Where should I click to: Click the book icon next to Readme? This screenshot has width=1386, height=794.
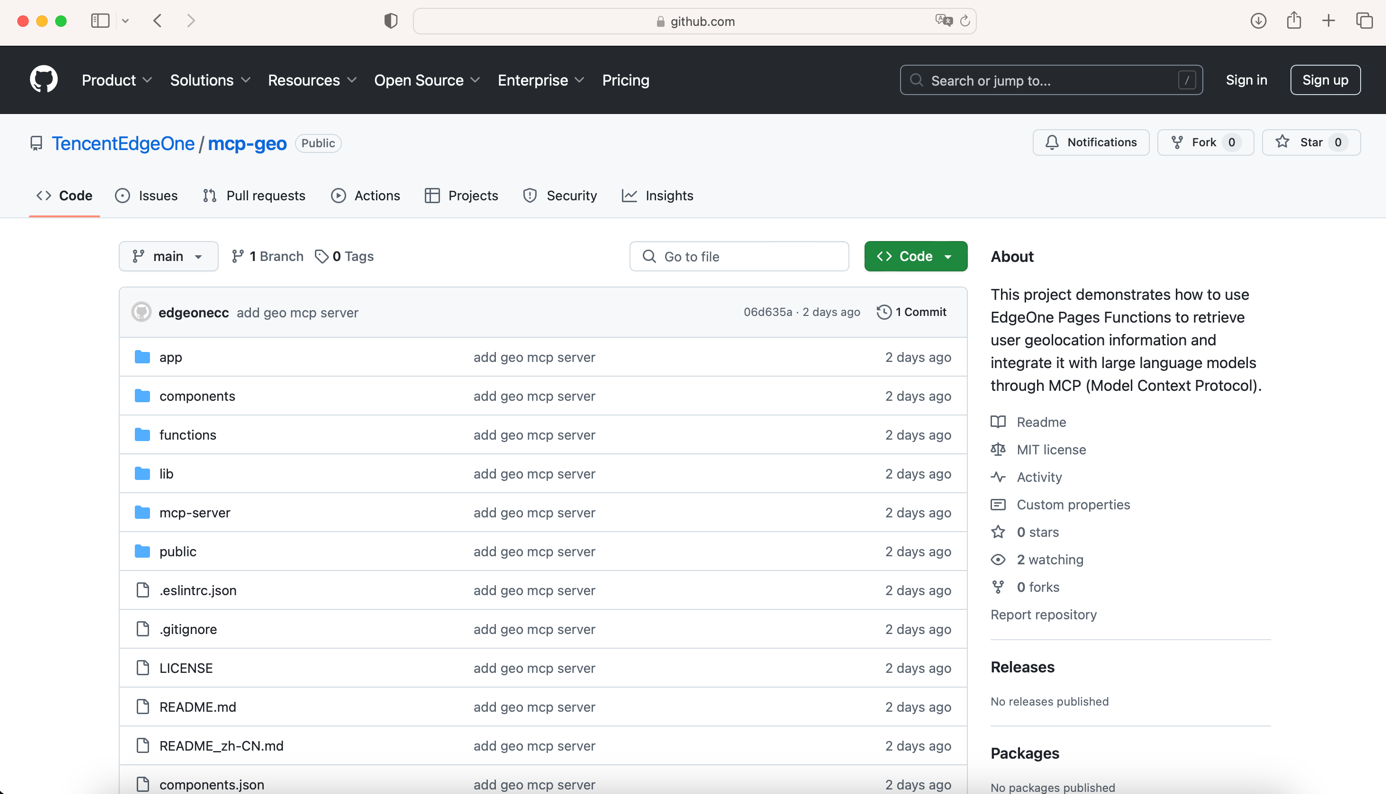998,422
